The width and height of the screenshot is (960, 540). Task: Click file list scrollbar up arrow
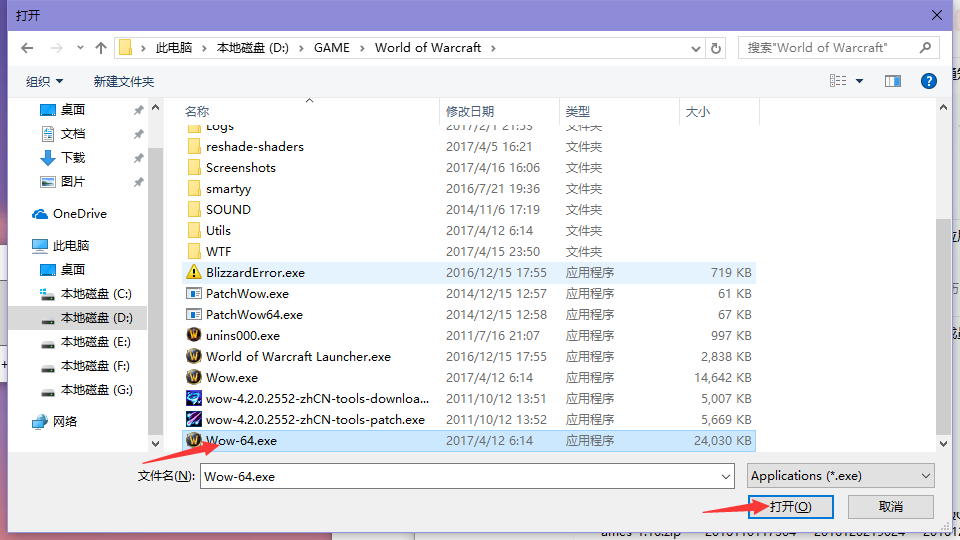click(943, 108)
